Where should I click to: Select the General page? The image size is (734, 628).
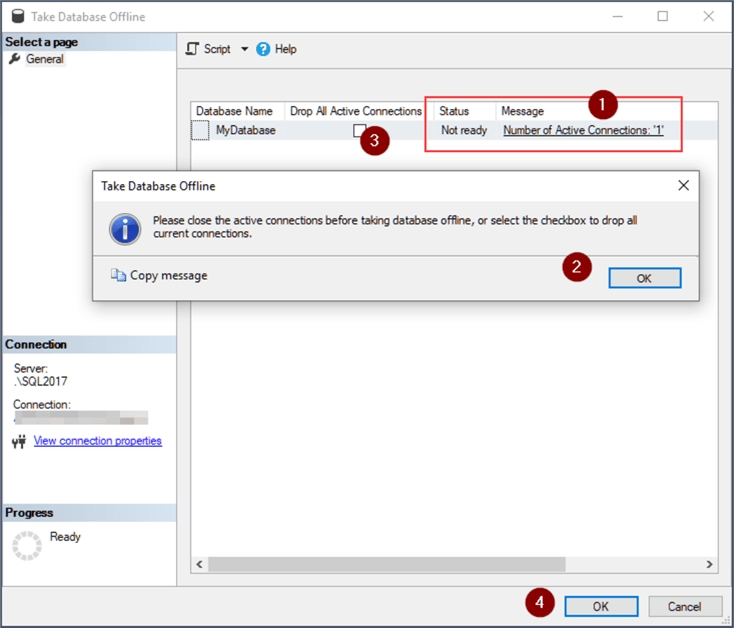(44, 59)
